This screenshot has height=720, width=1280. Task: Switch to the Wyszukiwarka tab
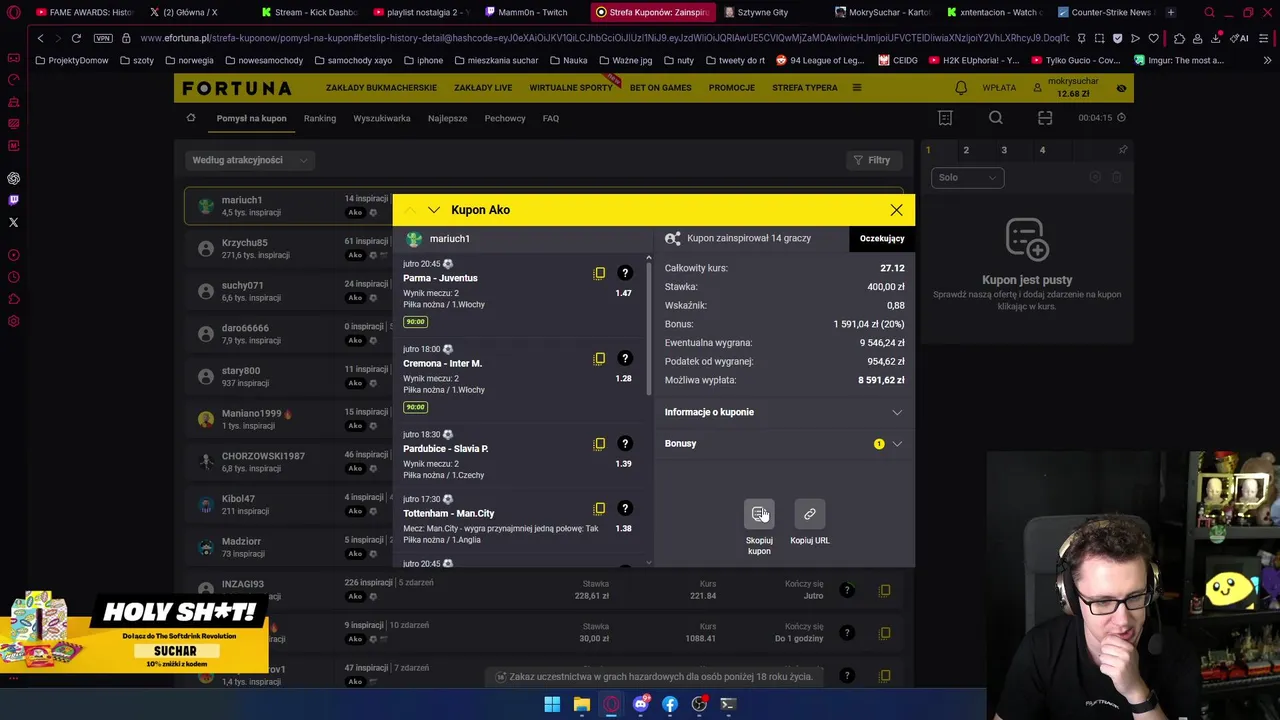382,118
